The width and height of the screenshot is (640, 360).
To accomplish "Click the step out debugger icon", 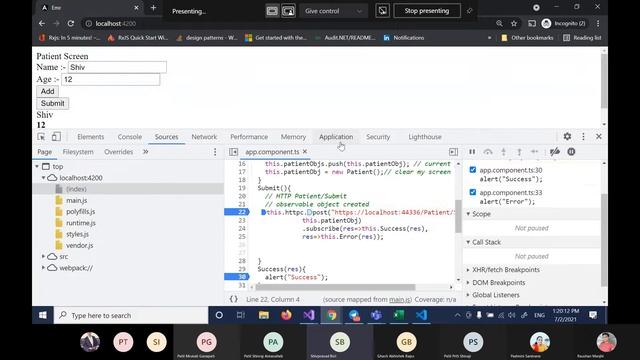I will 519,152.
